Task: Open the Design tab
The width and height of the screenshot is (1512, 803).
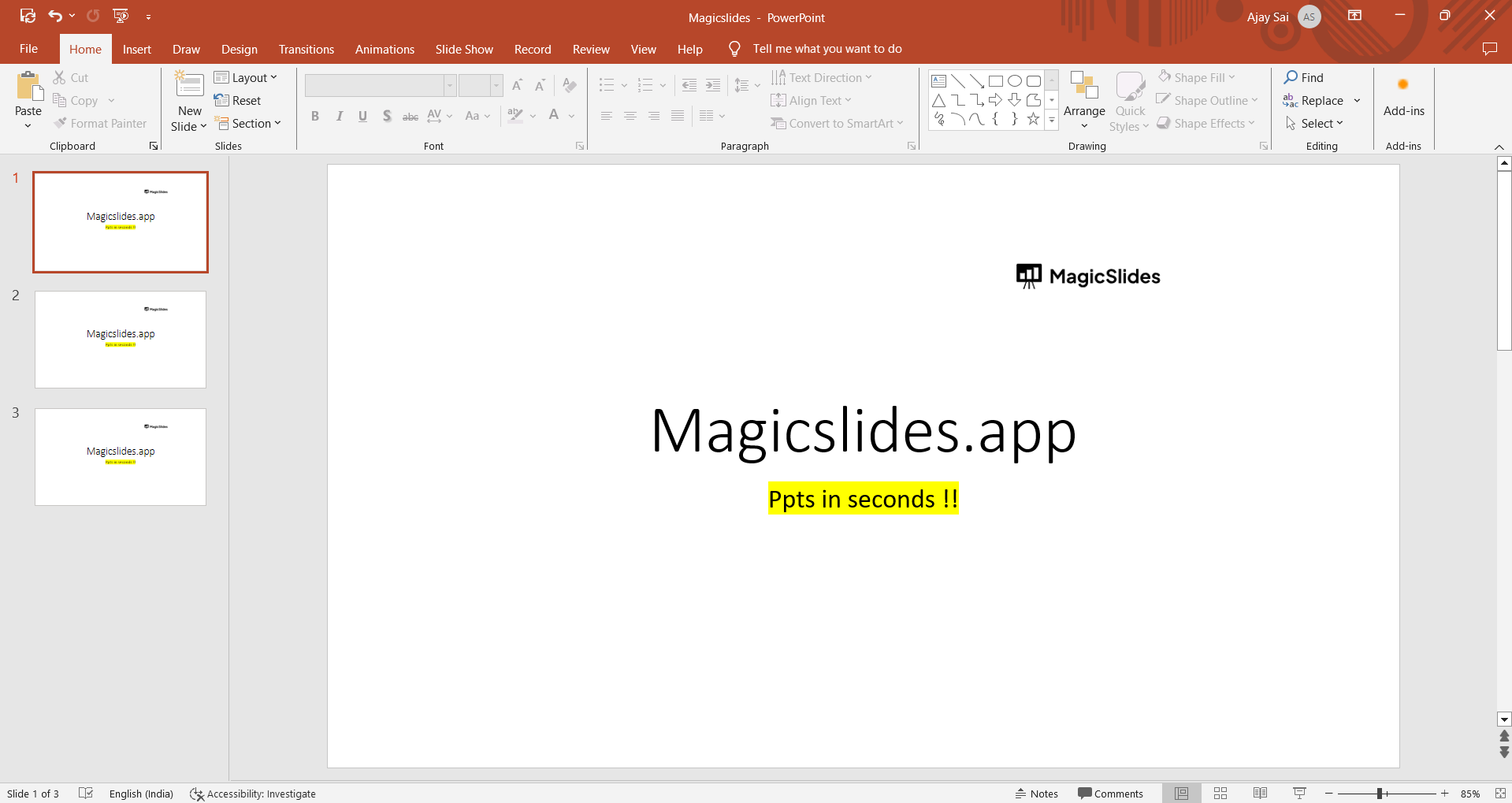Action: click(x=239, y=49)
